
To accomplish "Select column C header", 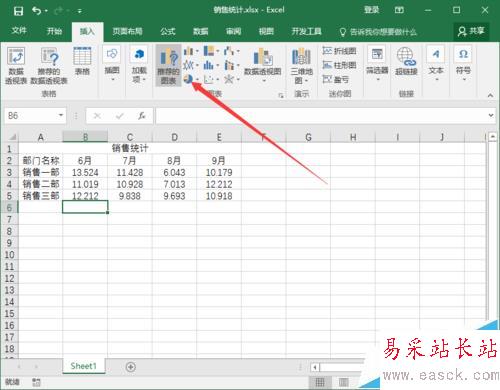I will (x=130, y=137).
